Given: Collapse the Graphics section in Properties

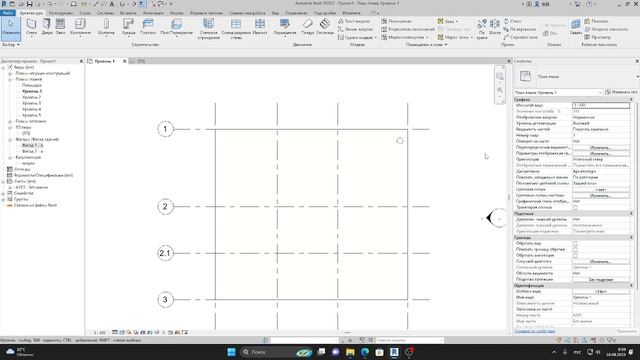Looking at the screenshot, I should coord(631,100).
